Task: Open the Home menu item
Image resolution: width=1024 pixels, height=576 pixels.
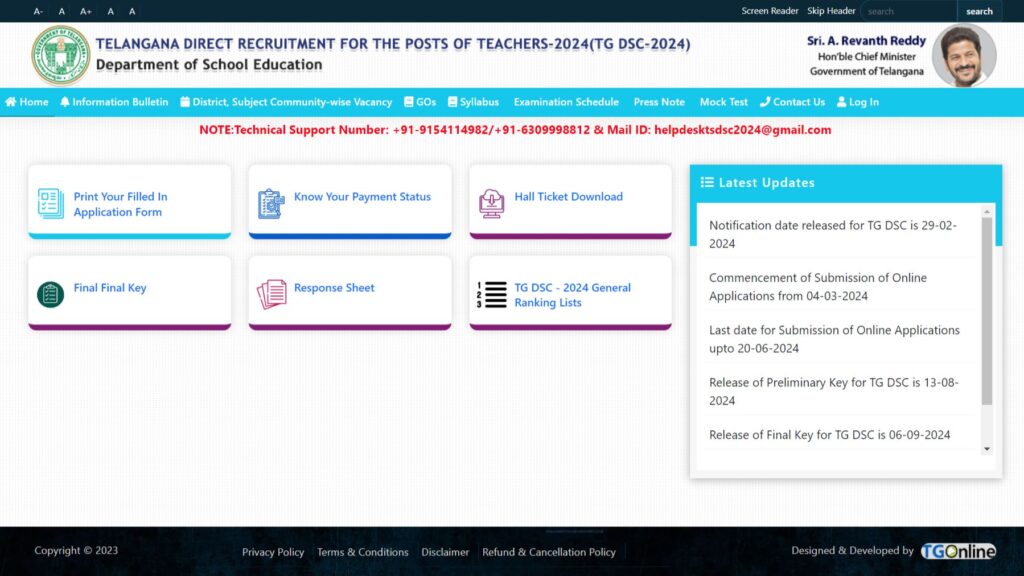Action: click(27, 102)
